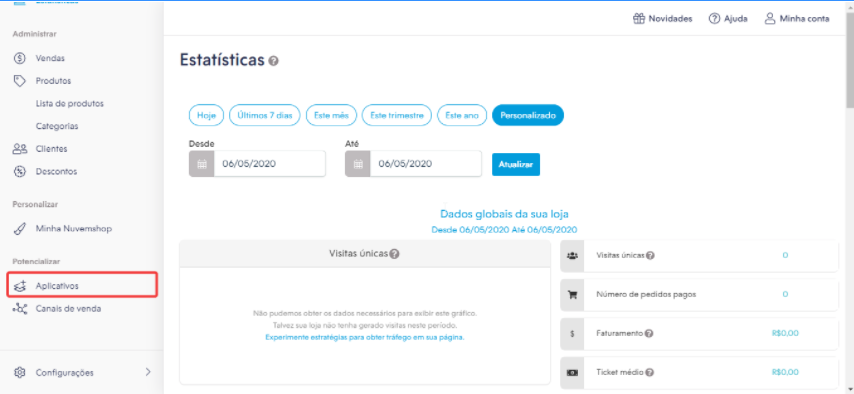The height and width of the screenshot is (394, 854).
Task: Go to Lista de produtos
Action: coord(70,104)
